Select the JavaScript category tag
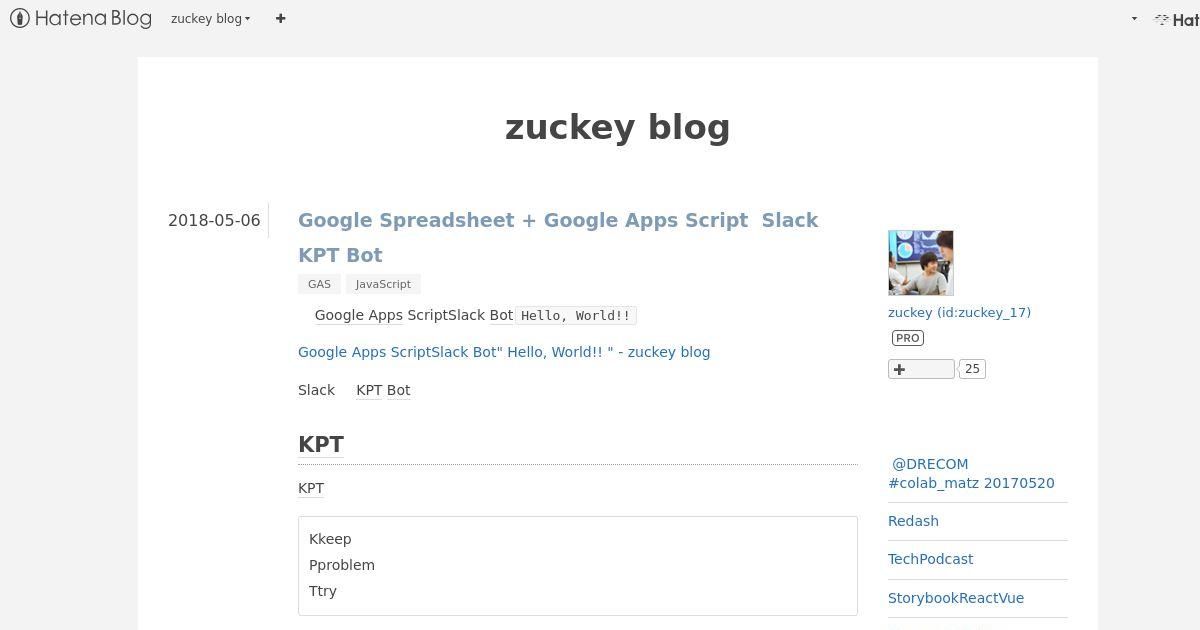Screen dimensions: 1200x630 tap(383, 284)
